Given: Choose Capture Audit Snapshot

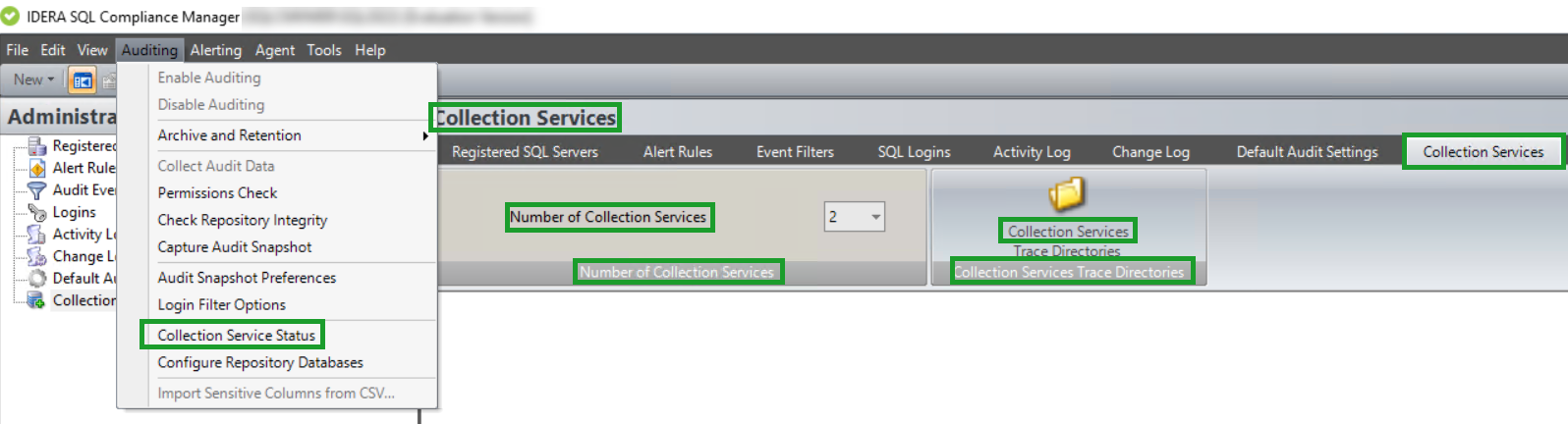Looking at the screenshot, I should pos(277,247).
